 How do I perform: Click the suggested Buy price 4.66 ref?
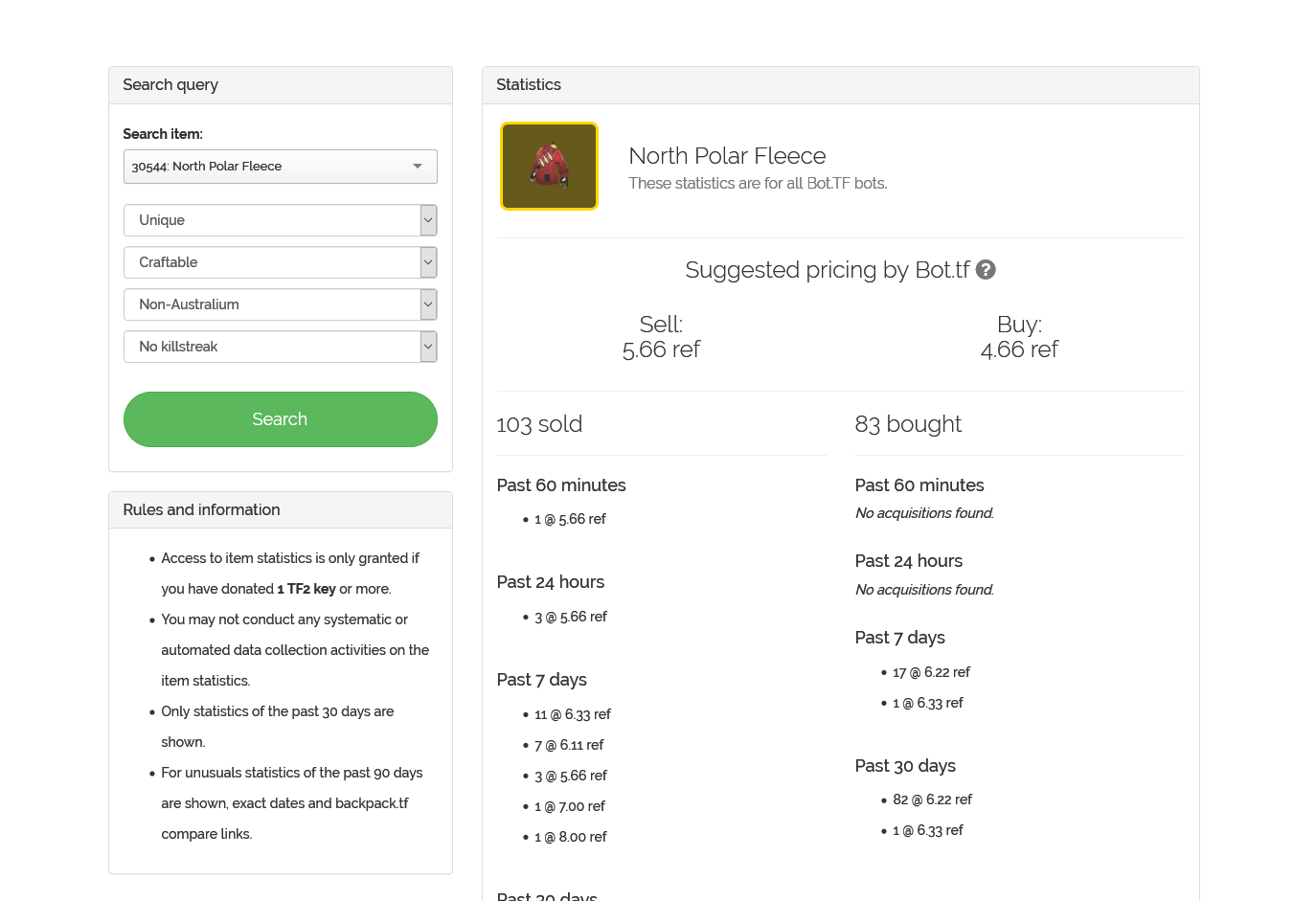pos(1019,349)
